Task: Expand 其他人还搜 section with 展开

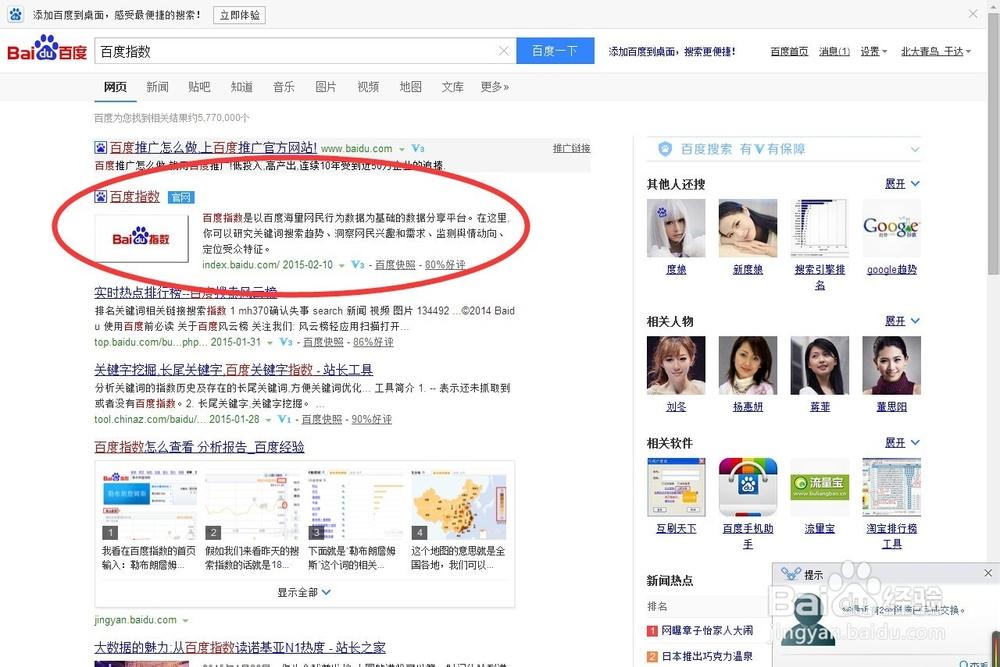Action: (x=902, y=184)
